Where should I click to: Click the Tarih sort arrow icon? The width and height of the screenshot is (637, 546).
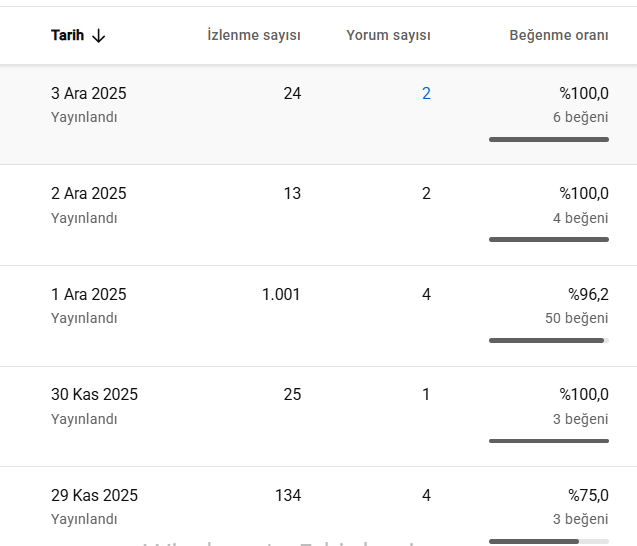click(99, 36)
